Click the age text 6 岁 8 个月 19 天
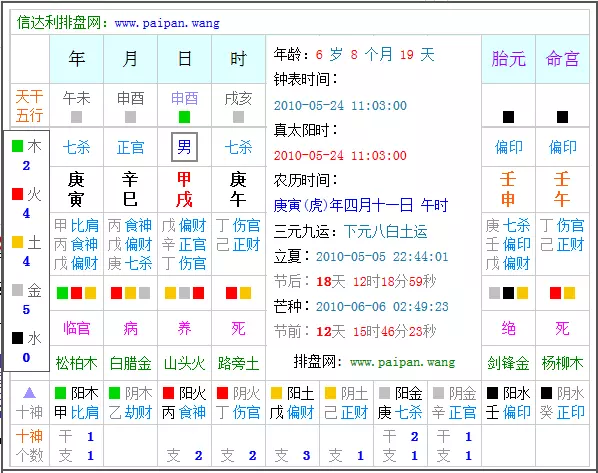The height and width of the screenshot is (473, 598). (375, 55)
